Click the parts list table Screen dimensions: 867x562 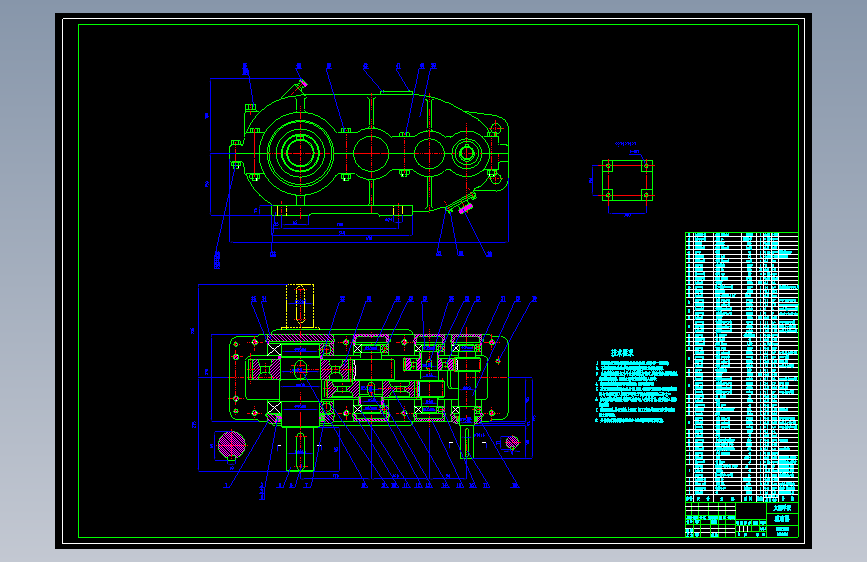[741, 367]
